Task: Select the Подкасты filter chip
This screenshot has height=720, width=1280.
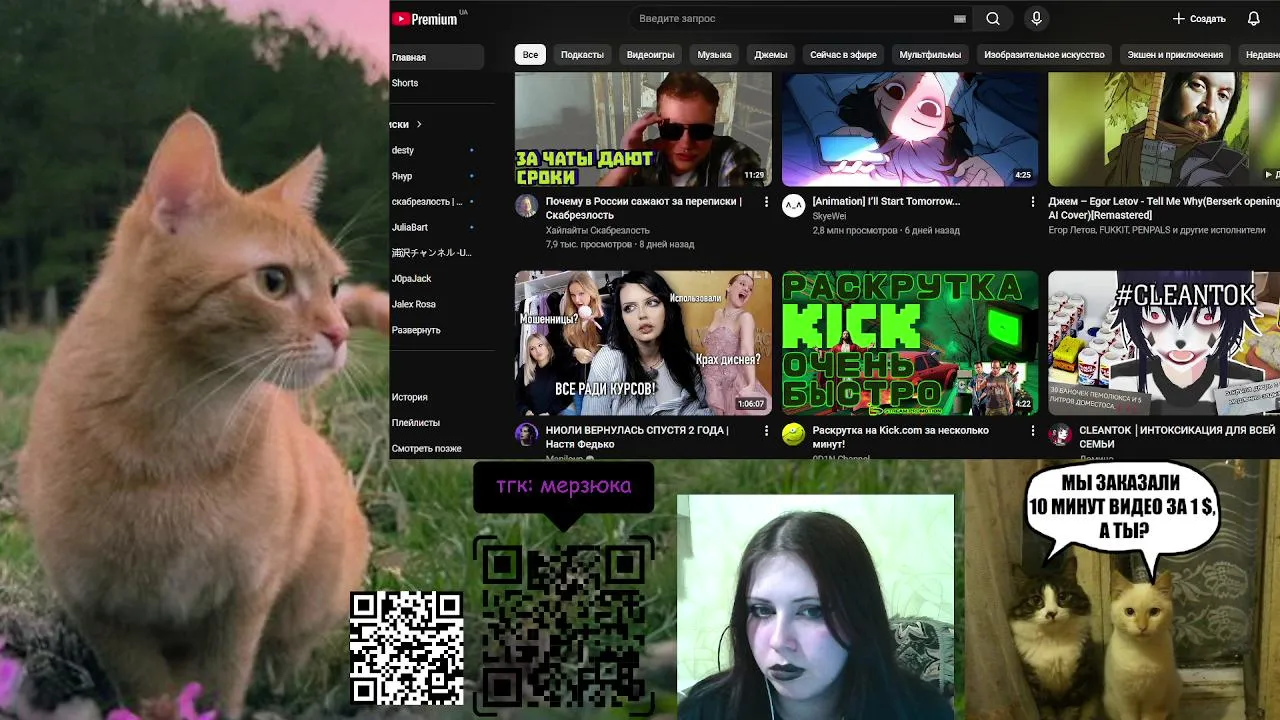Action: [x=582, y=55]
